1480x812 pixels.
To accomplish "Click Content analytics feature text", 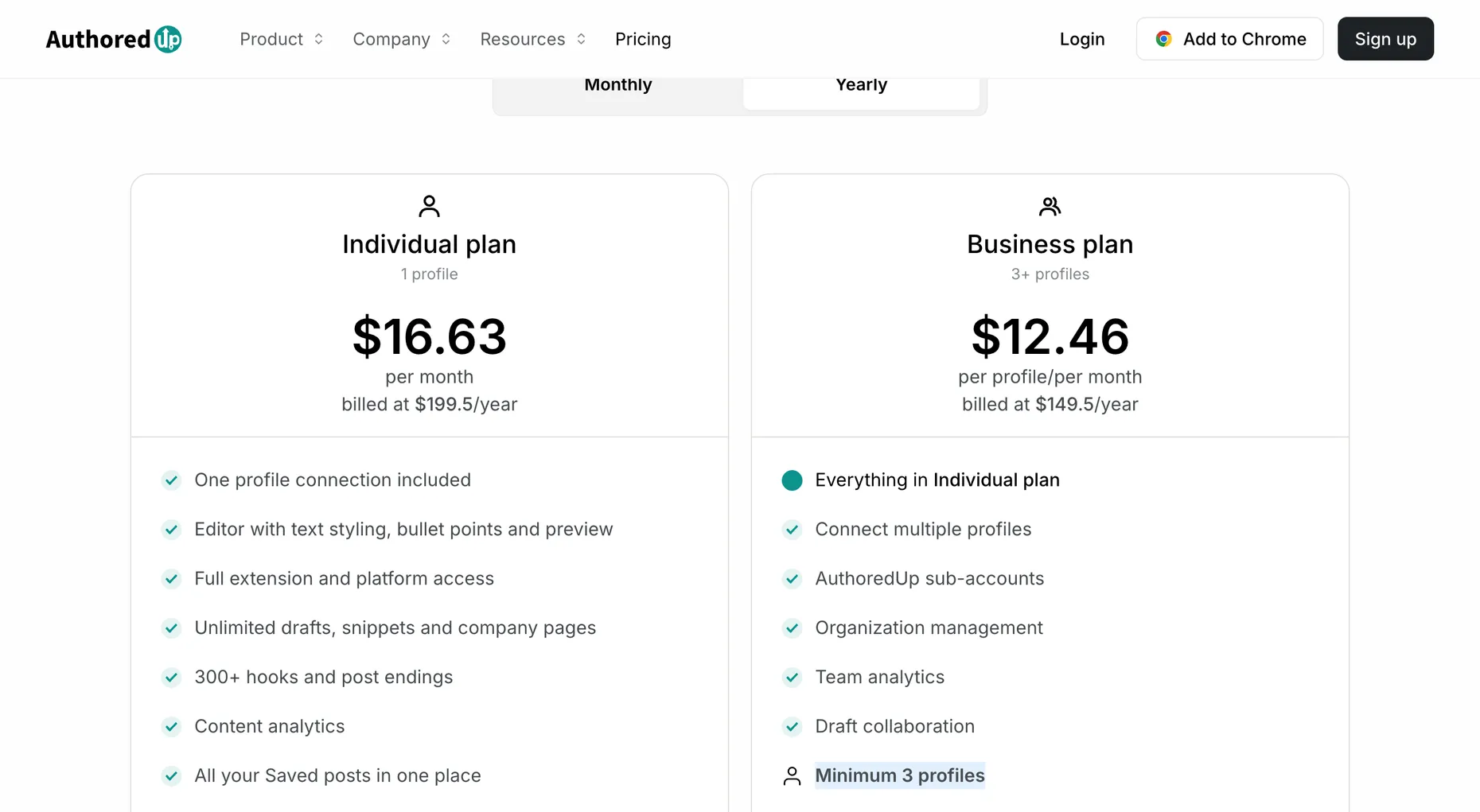I will tap(270, 727).
